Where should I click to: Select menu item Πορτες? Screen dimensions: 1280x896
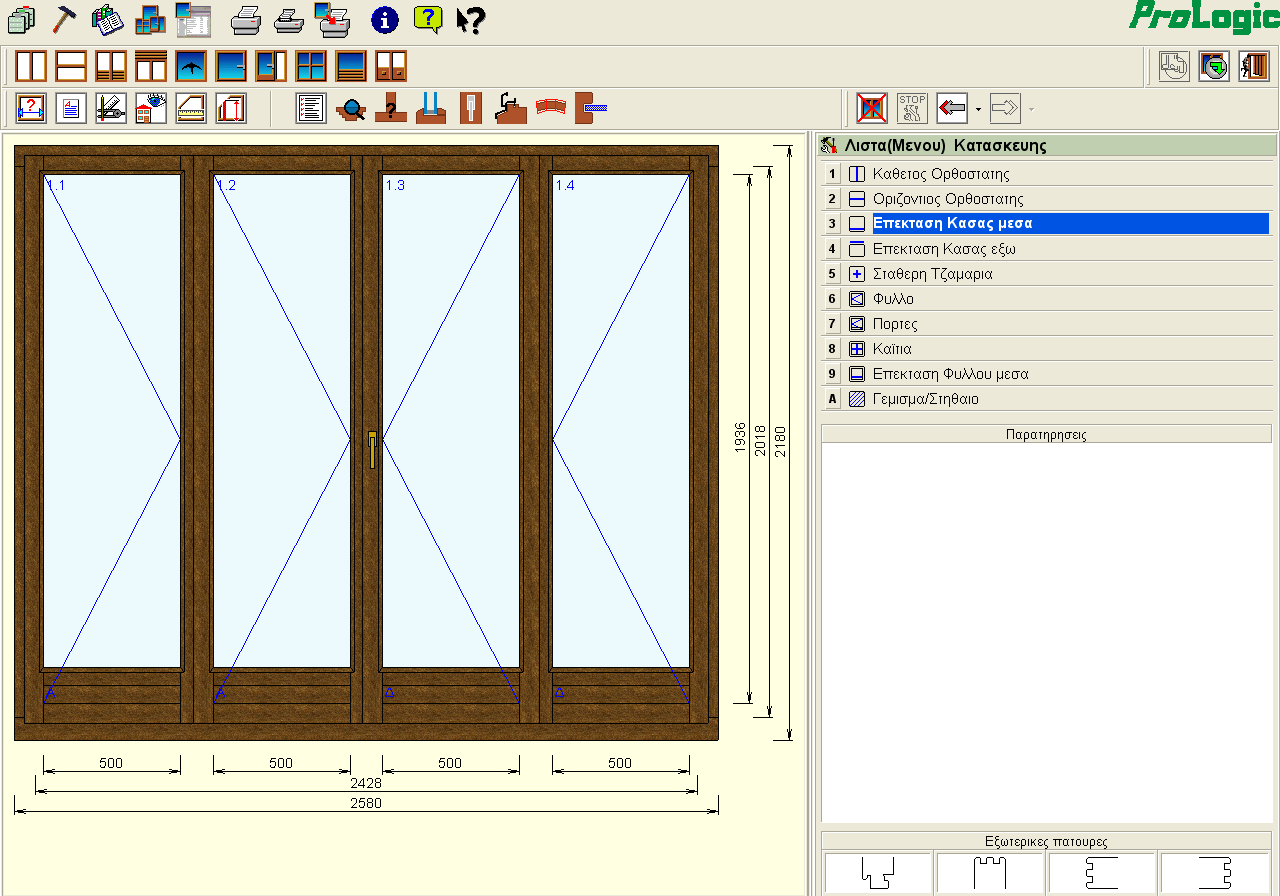(1046, 324)
